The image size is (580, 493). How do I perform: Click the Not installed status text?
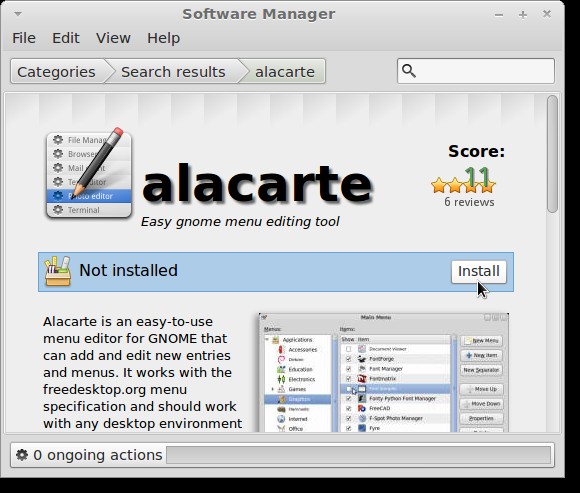pyautogui.click(x=128, y=270)
